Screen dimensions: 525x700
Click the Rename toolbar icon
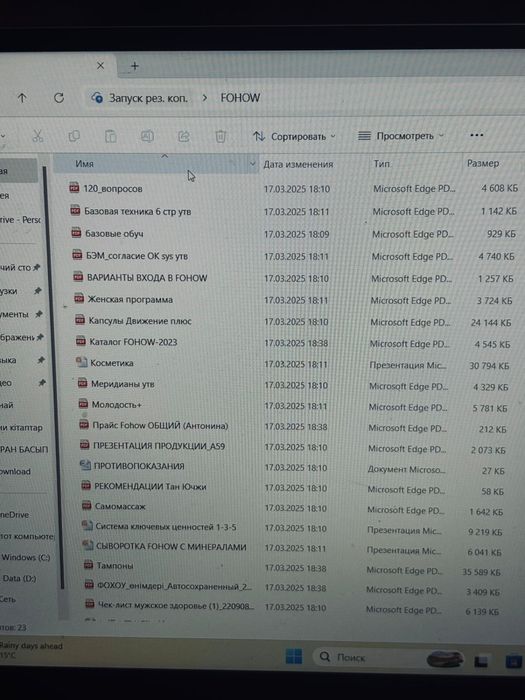click(147, 136)
